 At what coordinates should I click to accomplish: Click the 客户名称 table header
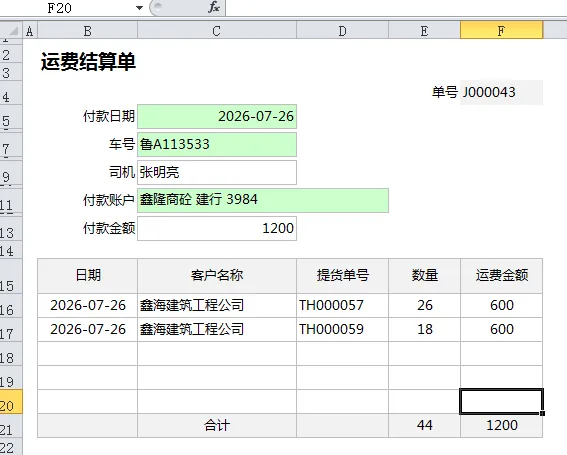(x=217, y=276)
